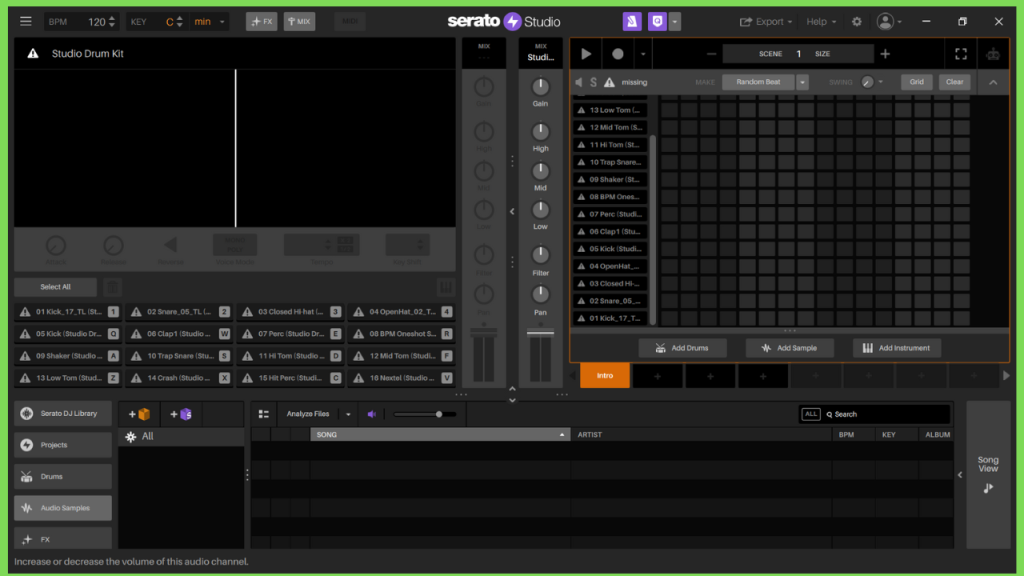Click the purple preview speaker icon
This screenshot has height=576, width=1024.
372,414
